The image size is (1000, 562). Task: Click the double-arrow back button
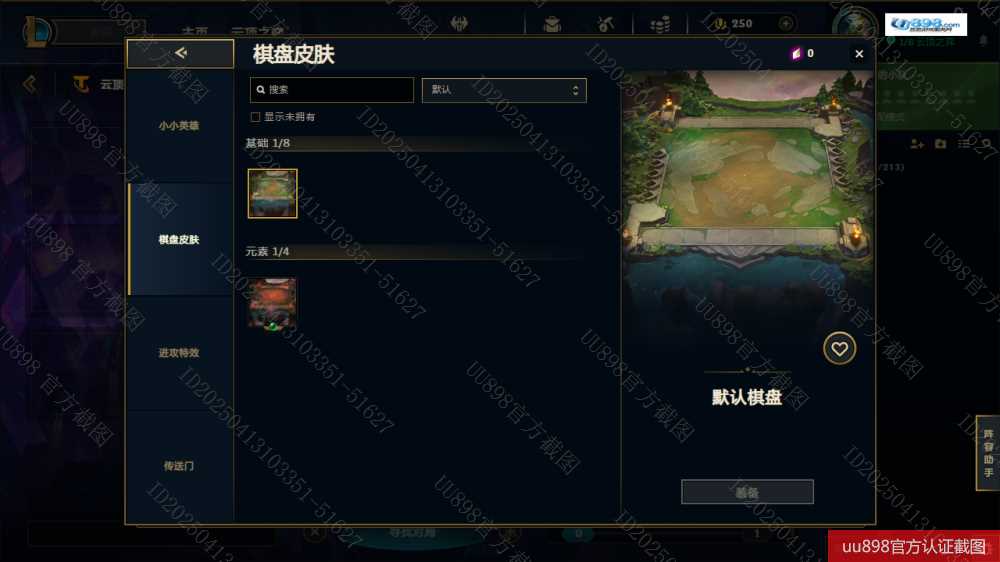click(x=180, y=53)
